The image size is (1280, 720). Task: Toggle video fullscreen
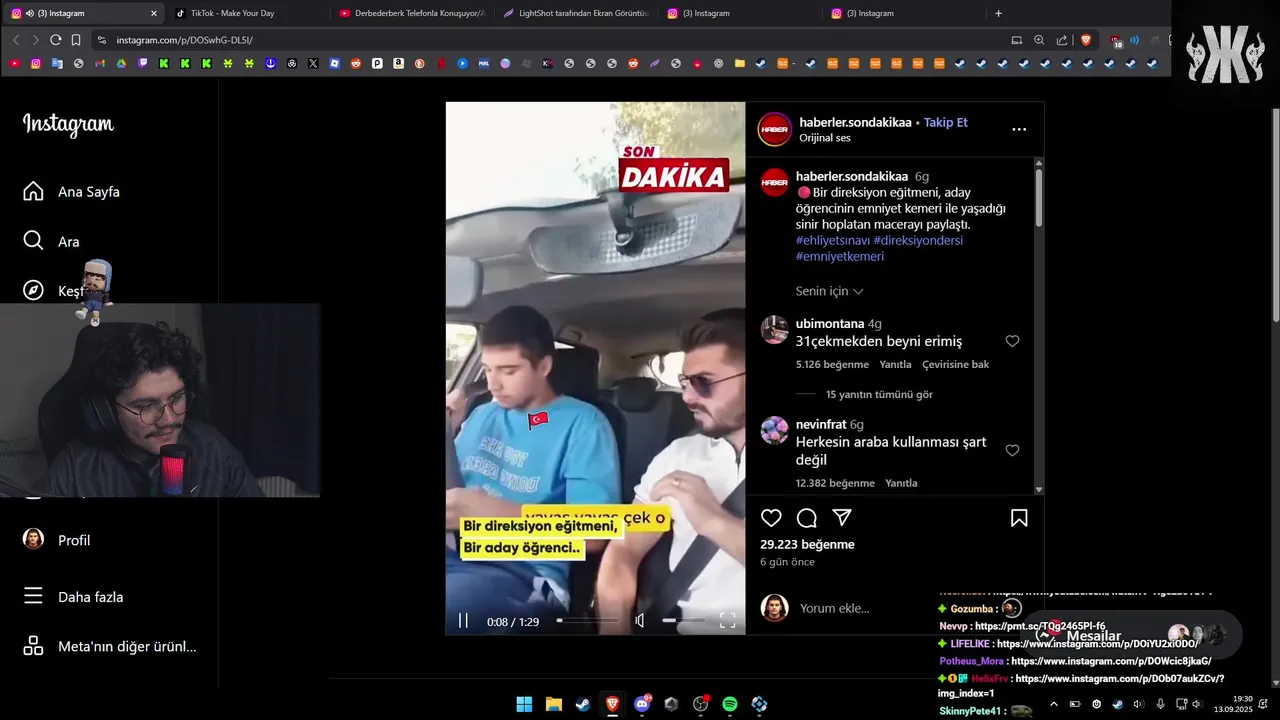point(727,620)
